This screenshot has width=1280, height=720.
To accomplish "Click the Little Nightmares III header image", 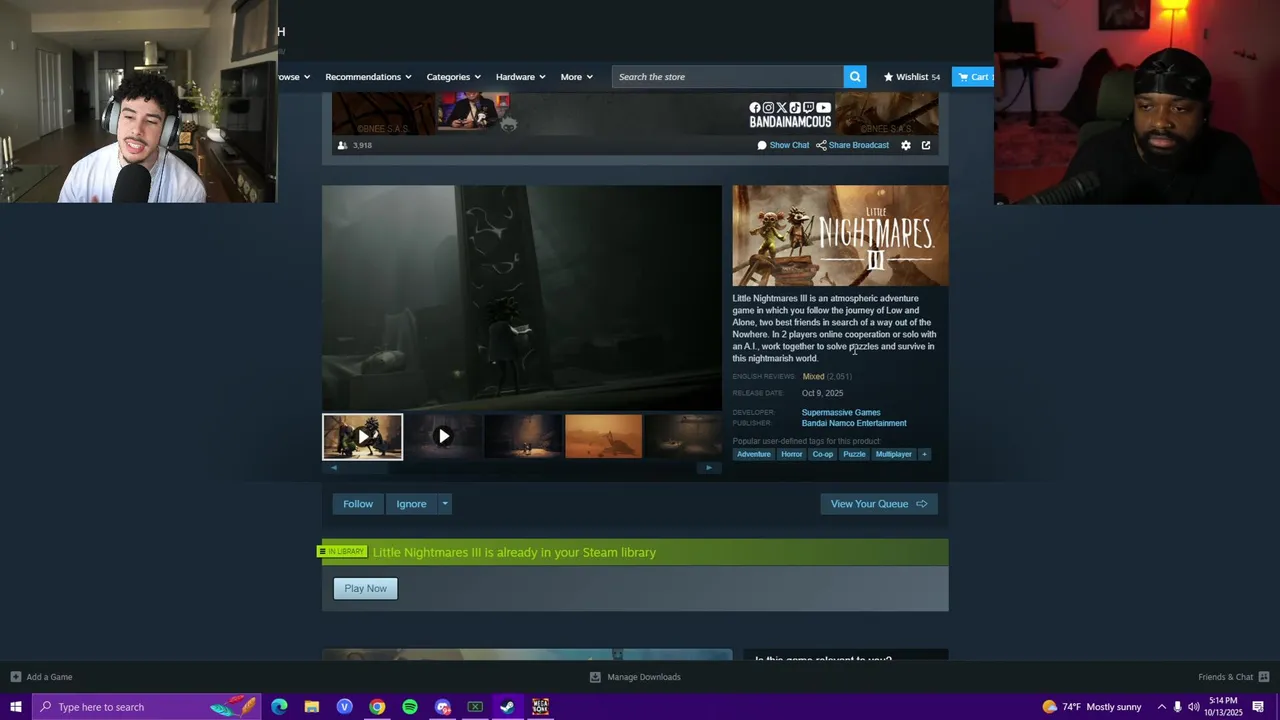I will [840, 236].
